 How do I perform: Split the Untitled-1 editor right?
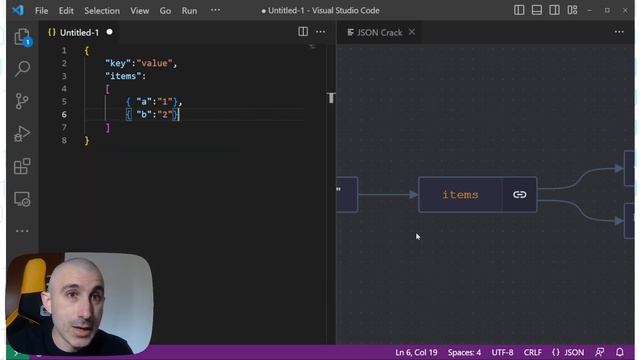(x=303, y=32)
